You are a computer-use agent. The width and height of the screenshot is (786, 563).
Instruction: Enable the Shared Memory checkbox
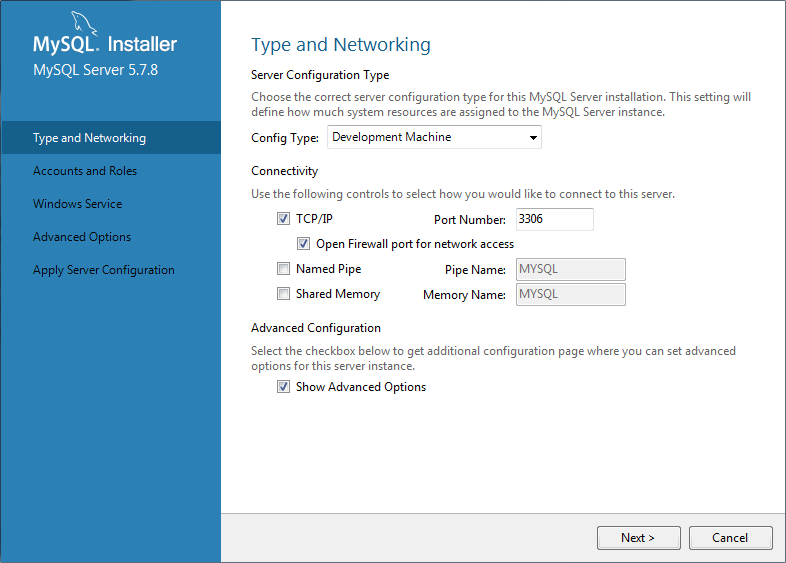coord(283,294)
